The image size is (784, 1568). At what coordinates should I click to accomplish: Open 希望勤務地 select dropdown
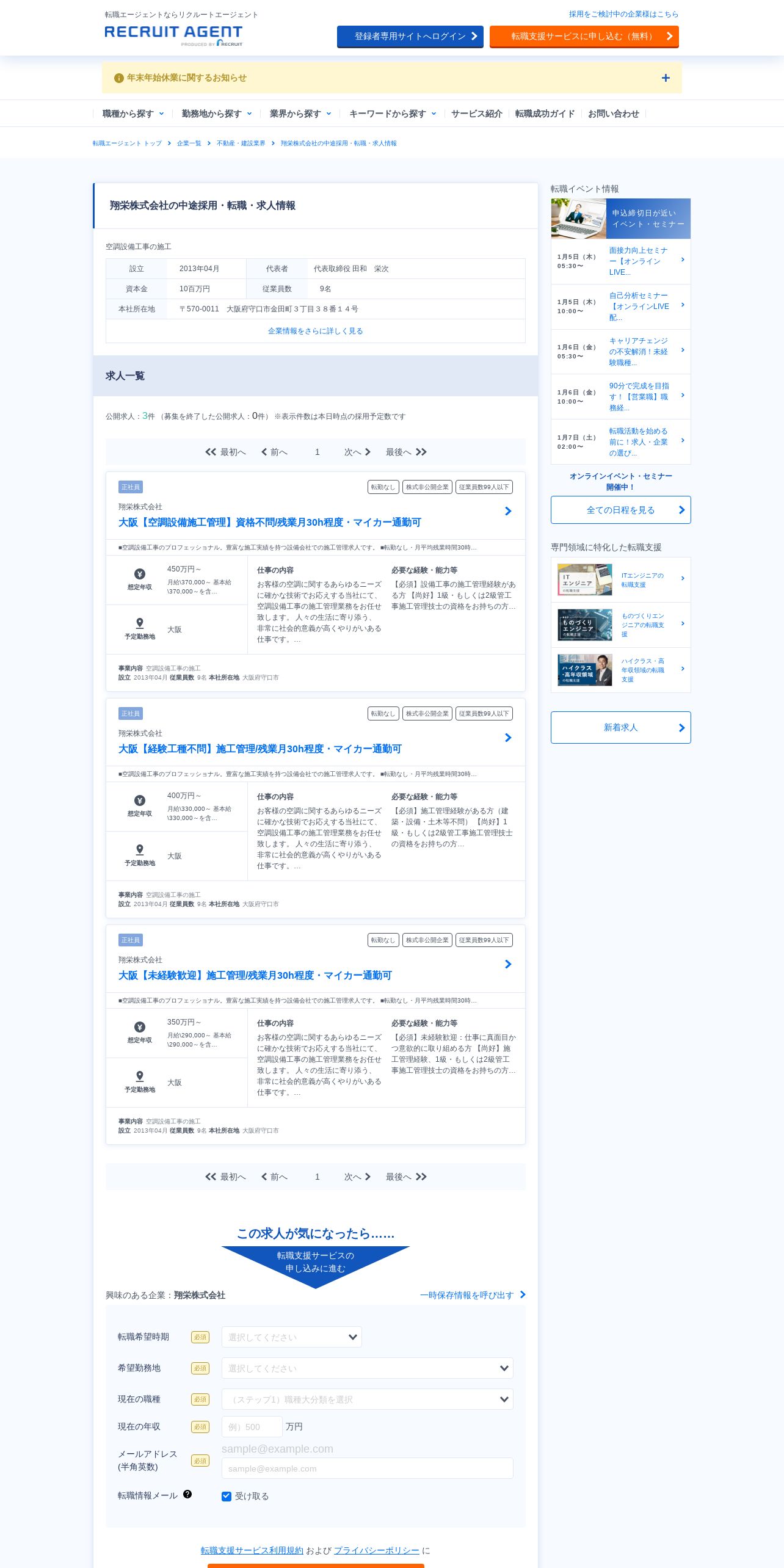point(368,1368)
